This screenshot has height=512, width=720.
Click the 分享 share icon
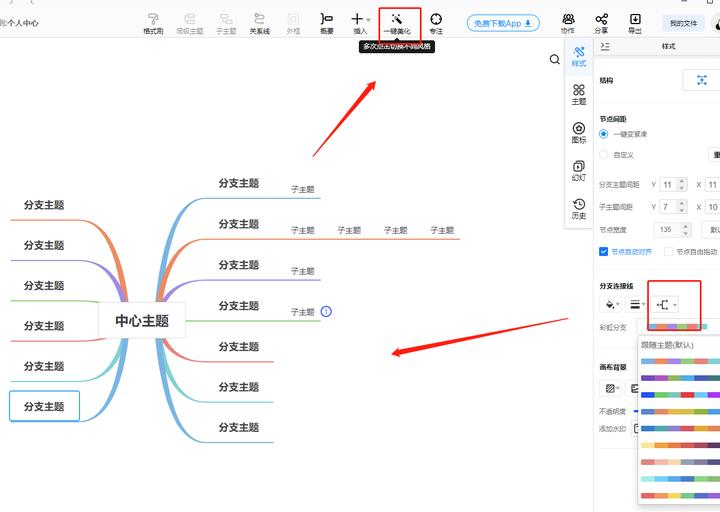coord(601,23)
